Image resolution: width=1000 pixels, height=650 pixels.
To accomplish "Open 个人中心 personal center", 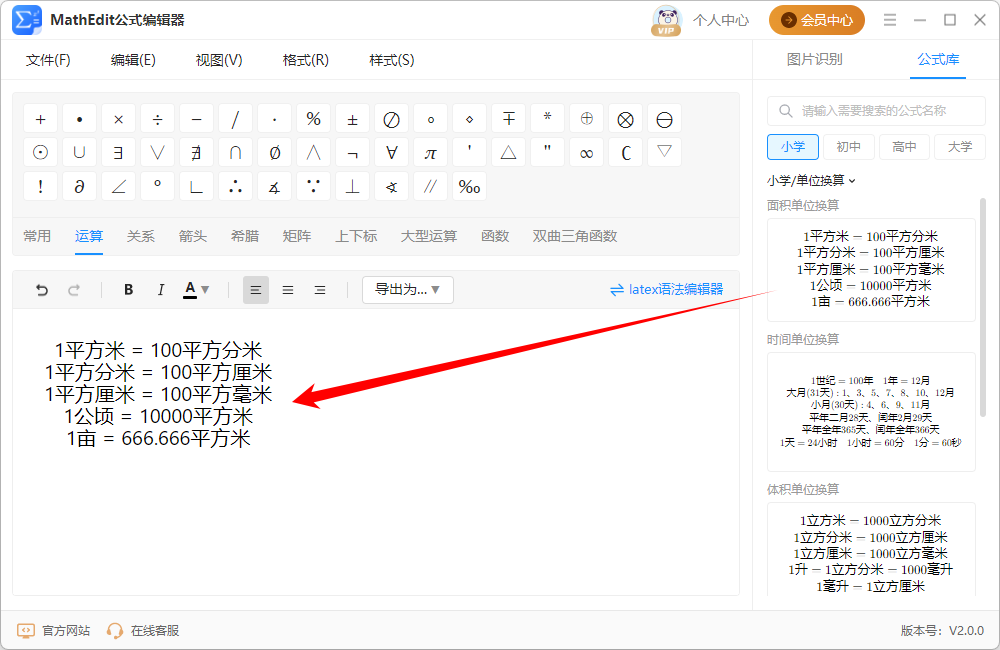I will point(721,20).
